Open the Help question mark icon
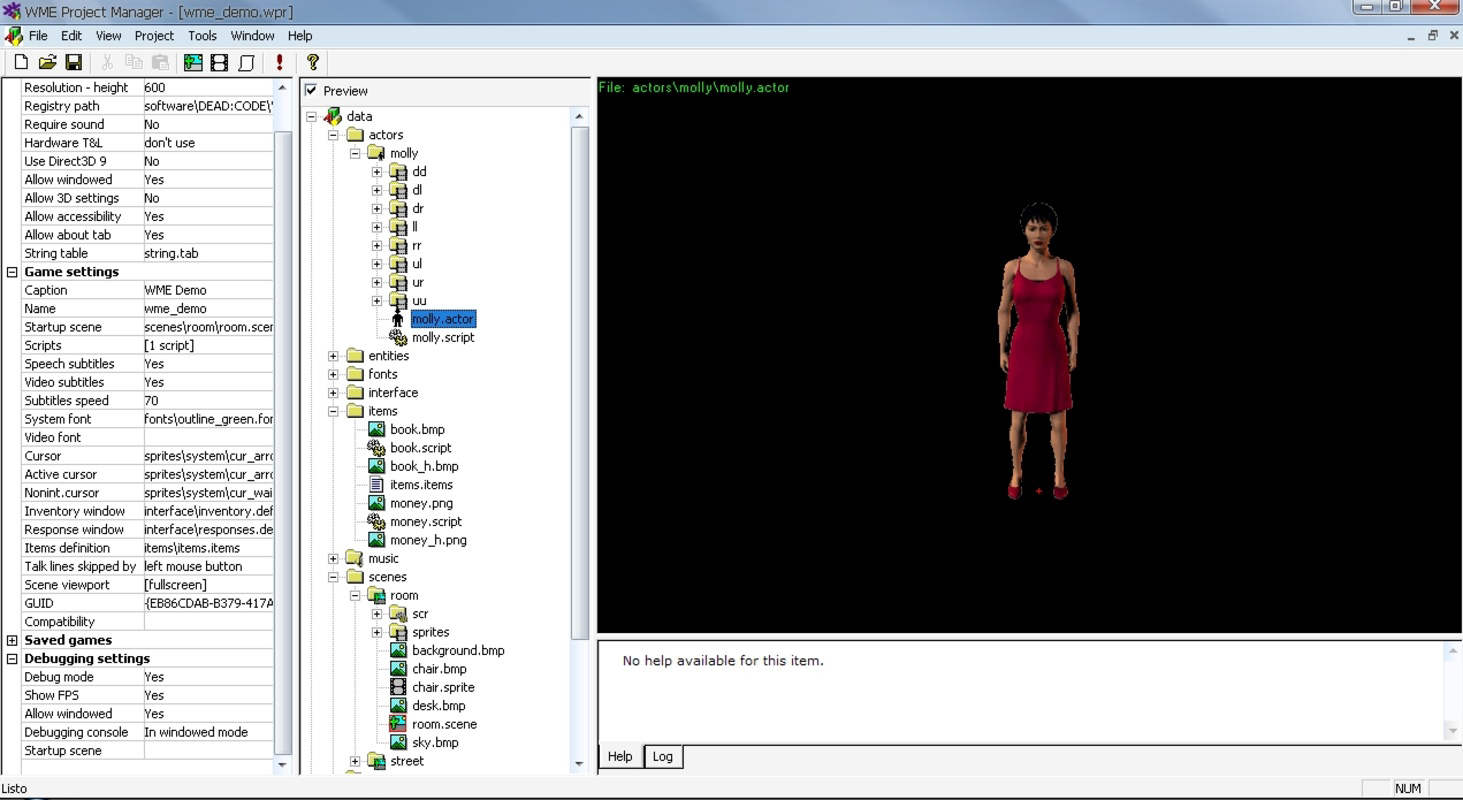Screen dimensions: 1463x800 point(311,62)
